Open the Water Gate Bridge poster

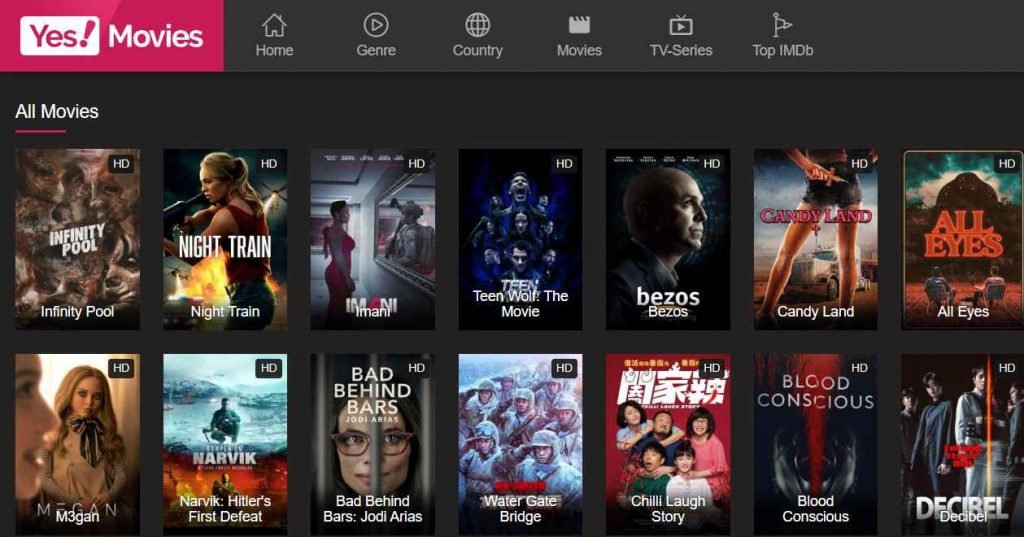520,445
